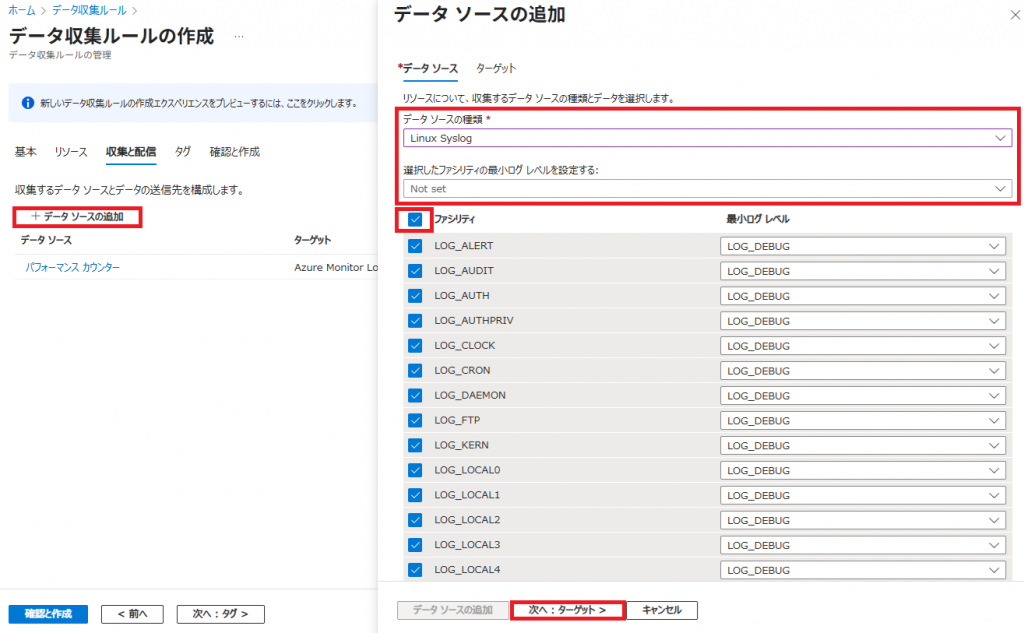Select the 確認と作成 tab
Viewport: 1024px width, 633px height.
pyautogui.click(x=234, y=152)
